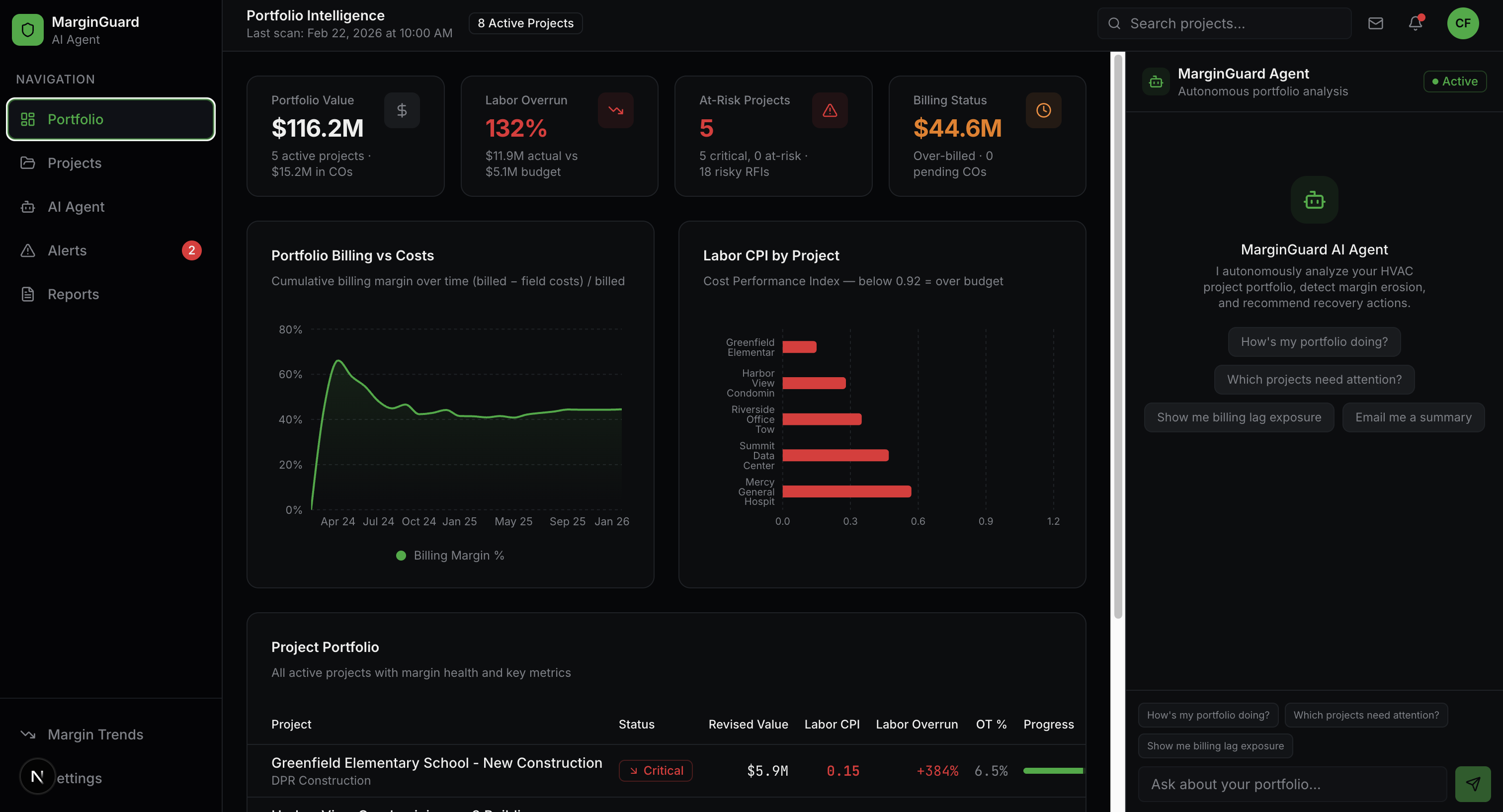Click the 8 Active Projects badge

coord(525,23)
